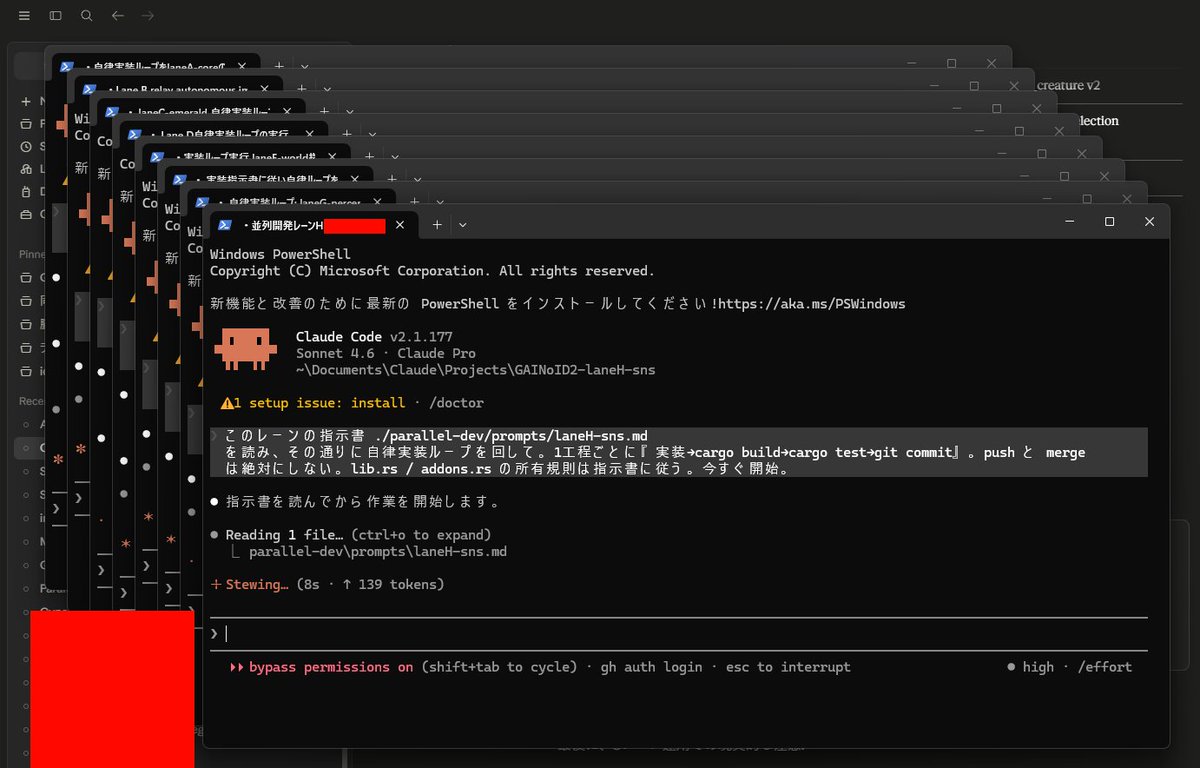Click the GAINoID2-laneH-sns project path
The image size is (1200, 768).
[476, 370]
